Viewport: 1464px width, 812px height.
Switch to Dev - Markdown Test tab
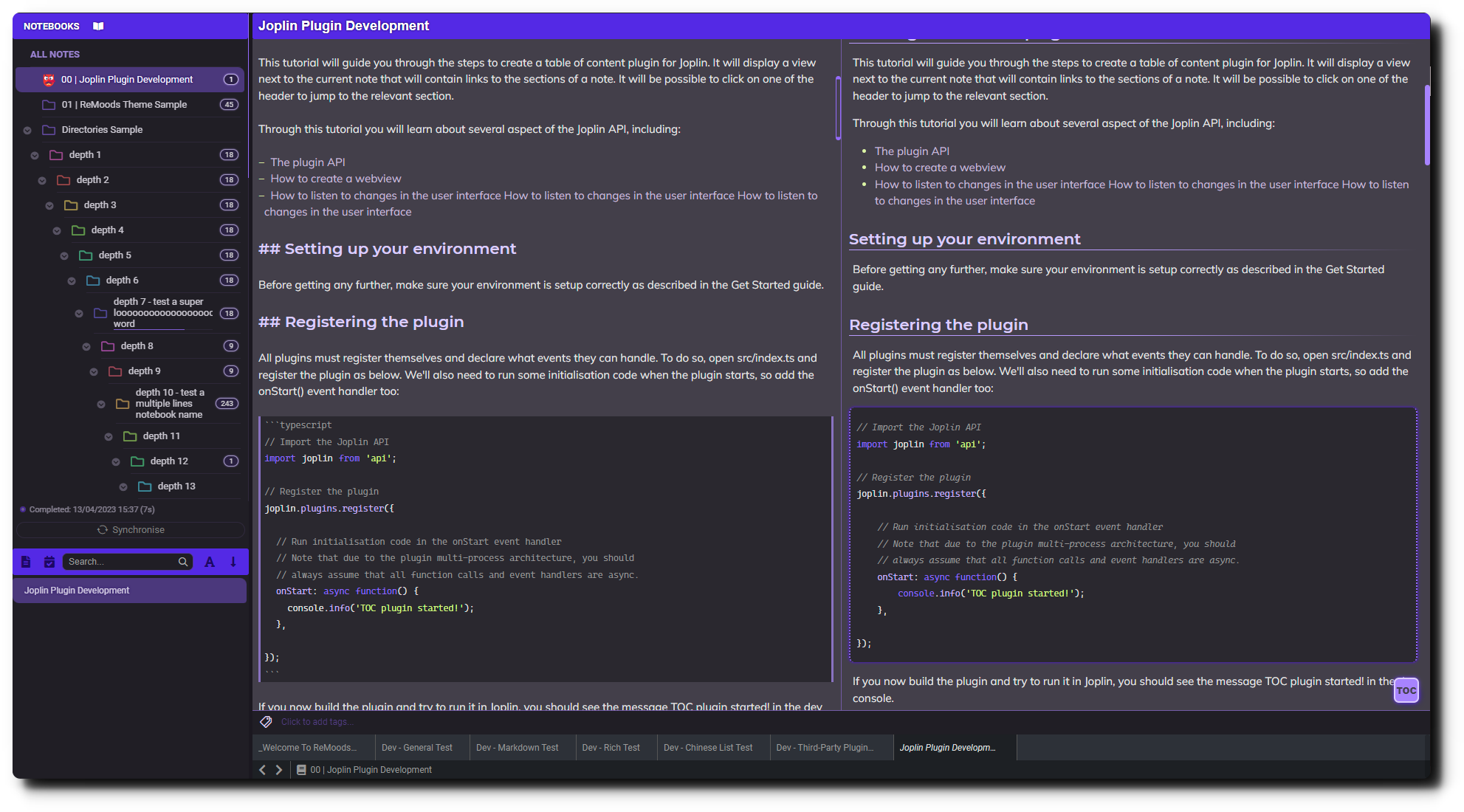pyautogui.click(x=517, y=748)
